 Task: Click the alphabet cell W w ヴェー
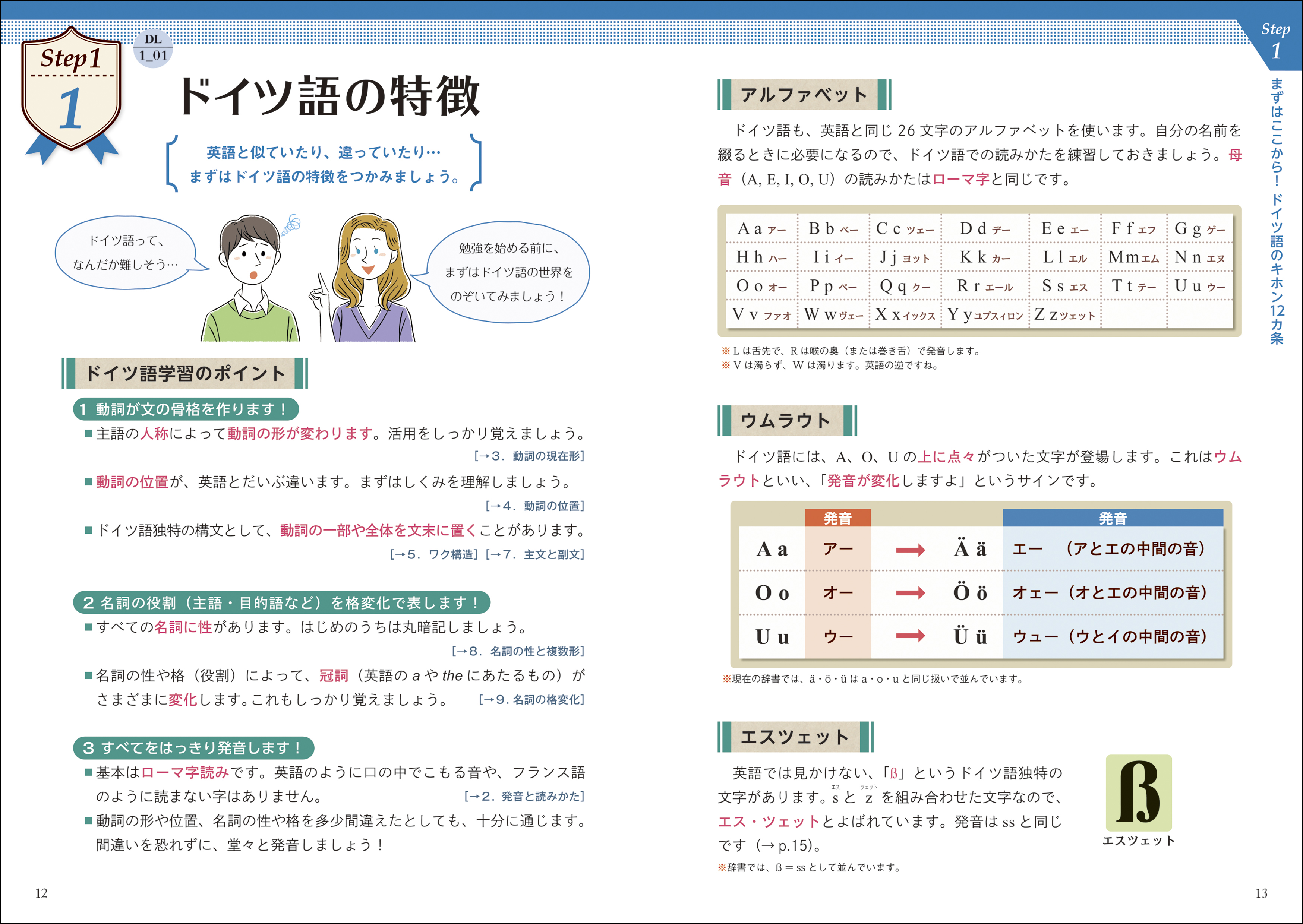pyautogui.click(x=834, y=314)
